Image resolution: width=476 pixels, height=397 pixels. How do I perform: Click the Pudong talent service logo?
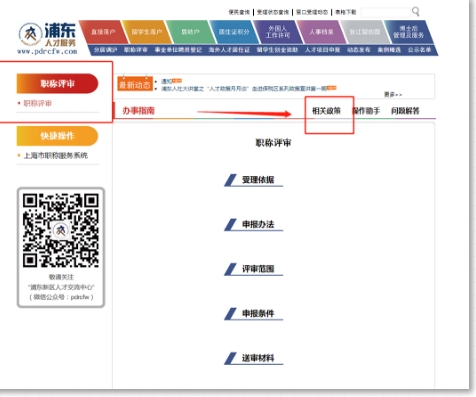point(47,35)
